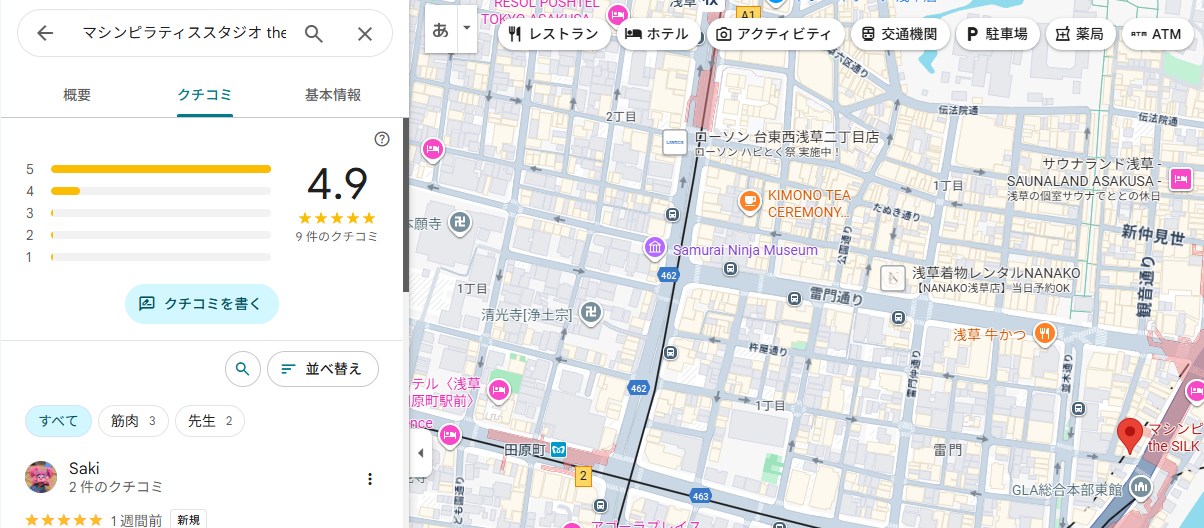
Task: Click the back arrow in search box
Action: tap(45, 34)
